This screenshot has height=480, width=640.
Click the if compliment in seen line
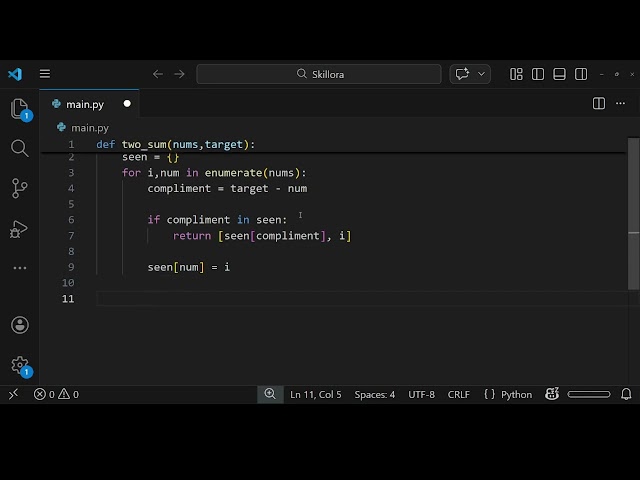[x=217, y=220]
